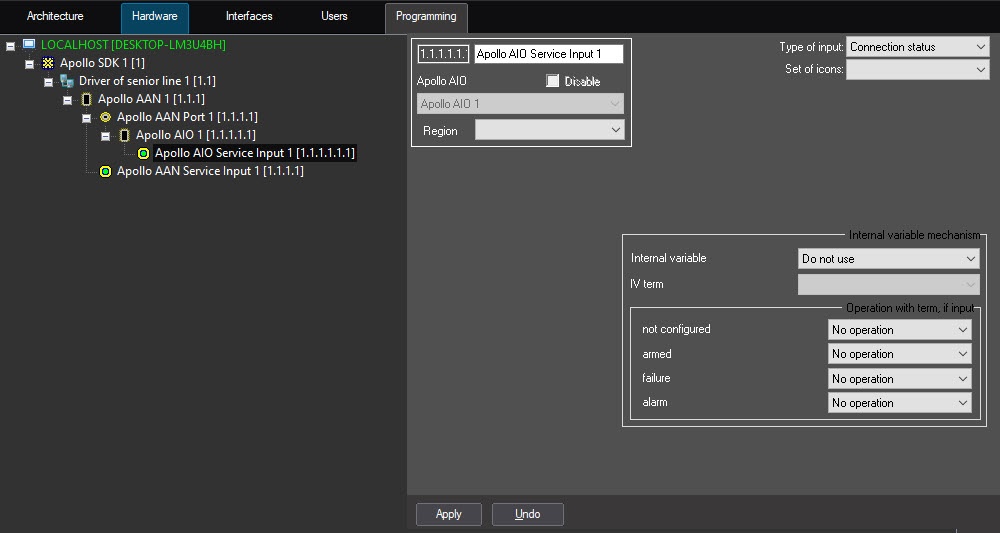Click the Apollo AAN 1 device icon

point(86,99)
